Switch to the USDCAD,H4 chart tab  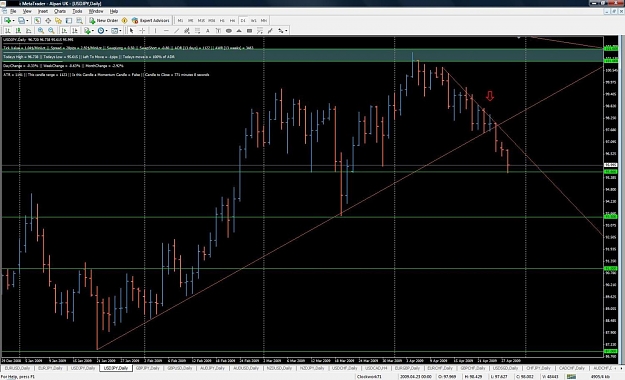[x=376, y=368]
